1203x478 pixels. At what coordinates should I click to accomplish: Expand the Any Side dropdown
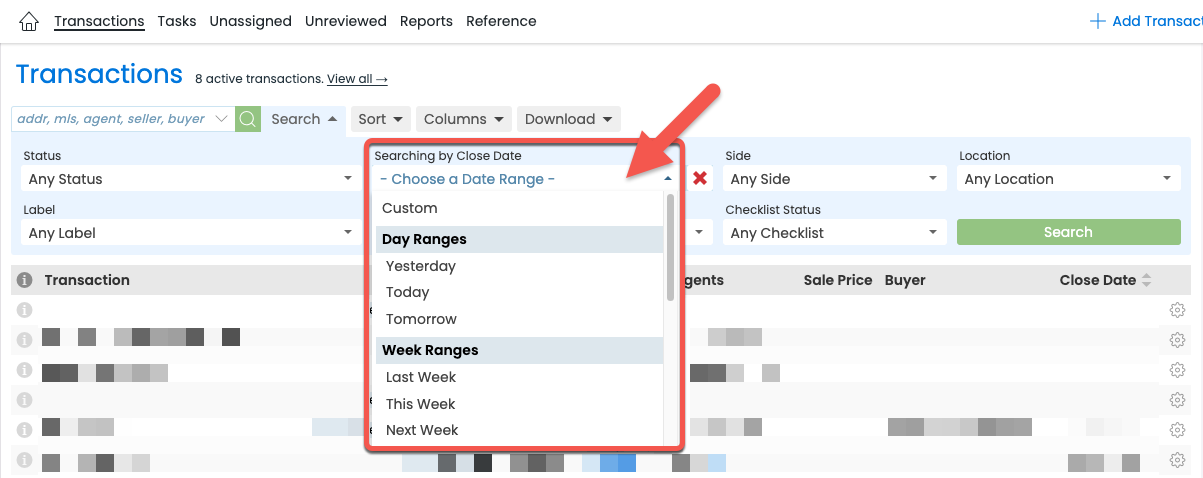[x=835, y=179]
